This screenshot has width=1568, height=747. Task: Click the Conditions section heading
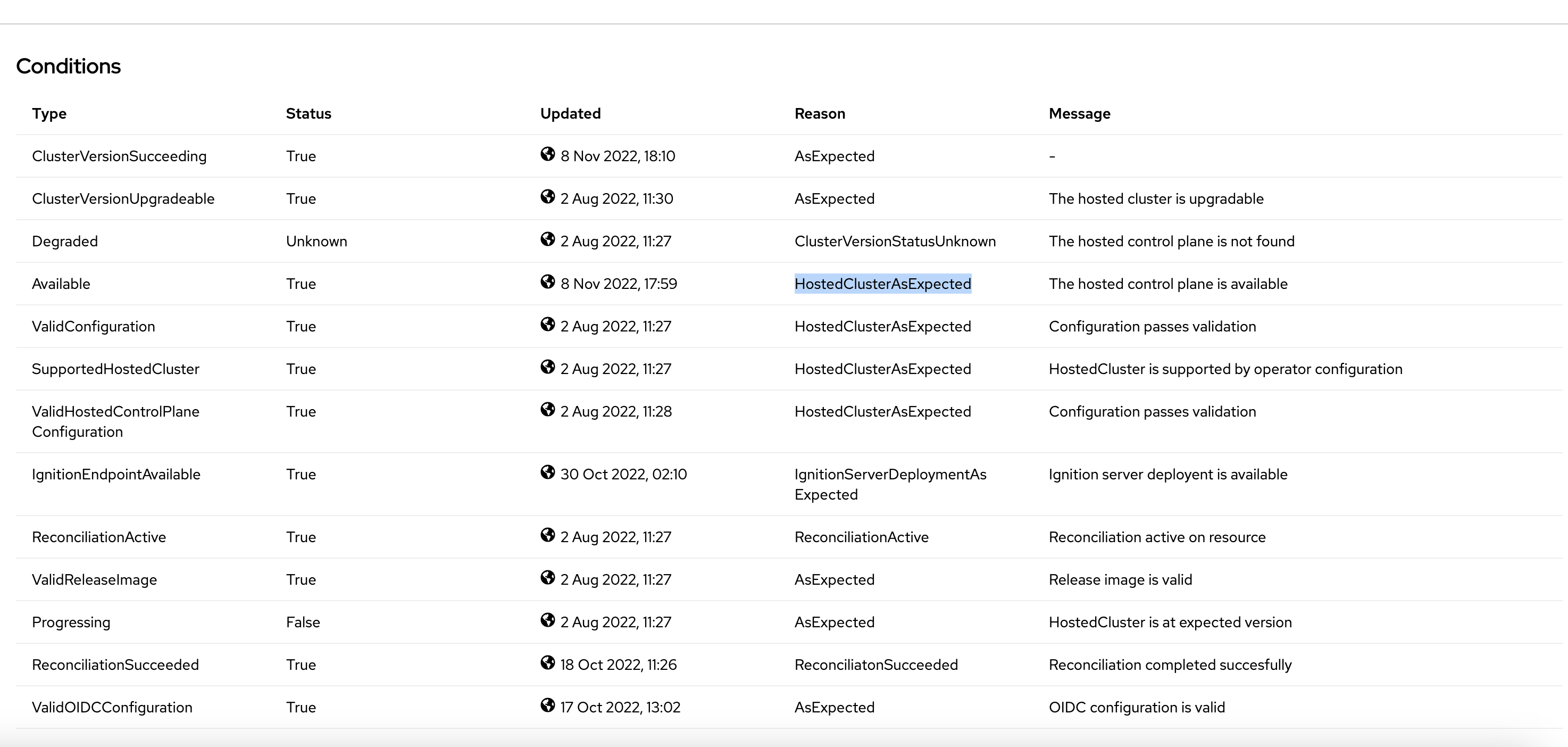(68, 67)
